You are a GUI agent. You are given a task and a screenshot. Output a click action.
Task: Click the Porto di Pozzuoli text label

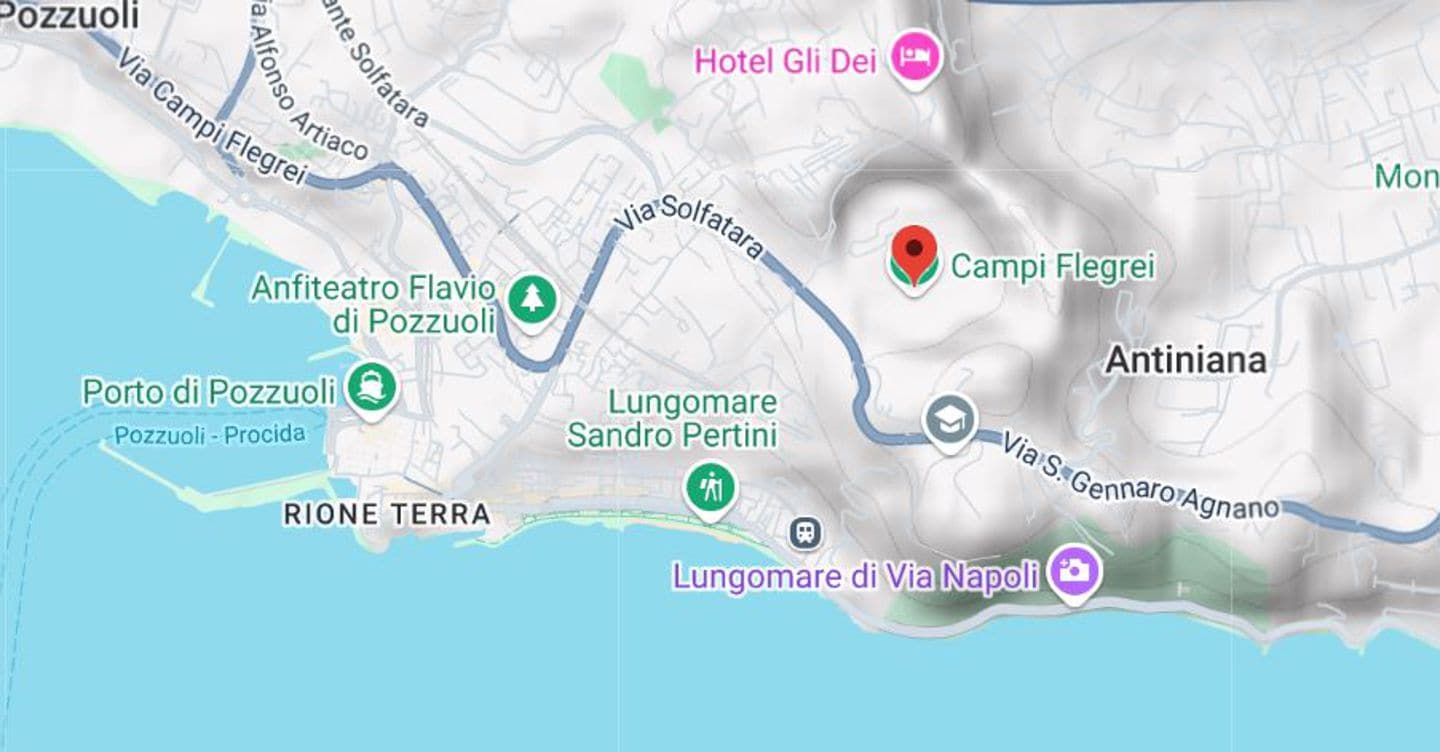[209, 392]
